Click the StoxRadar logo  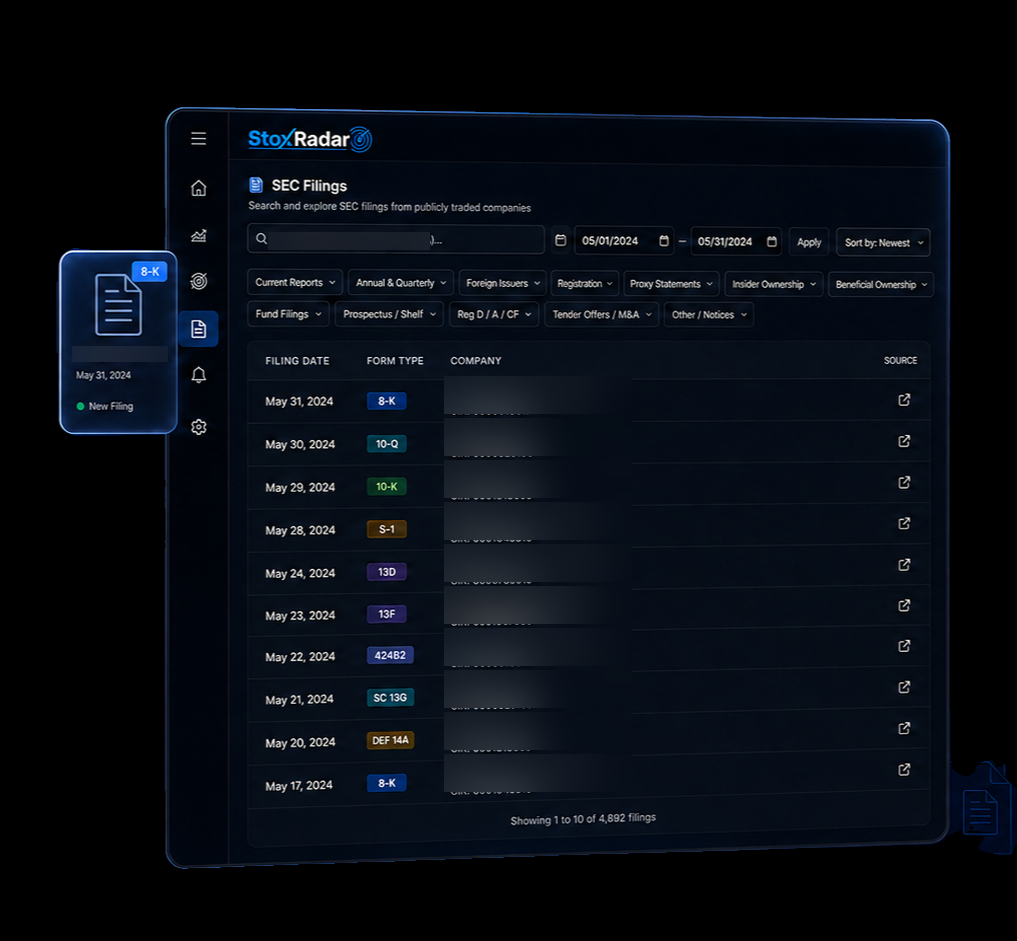click(x=310, y=139)
